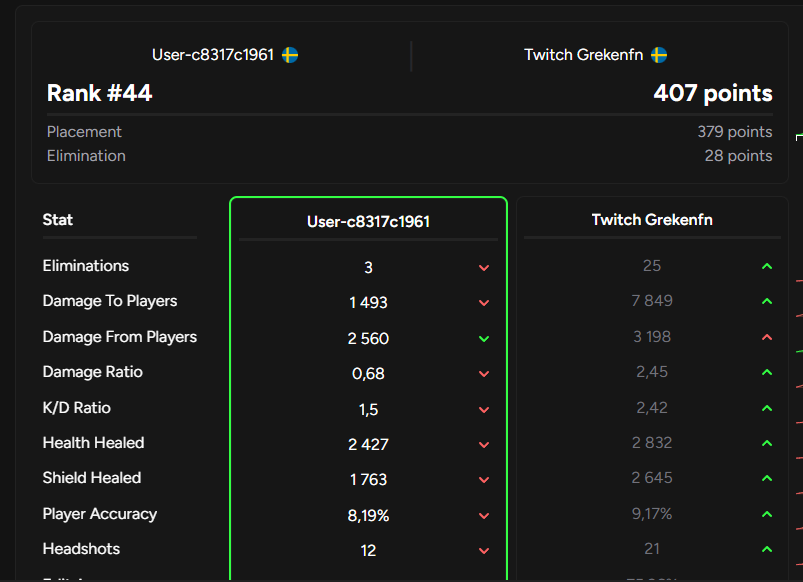Click the Eliminations stat label
Image resolution: width=803 pixels, height=582 pixels.
click(86, 266)
